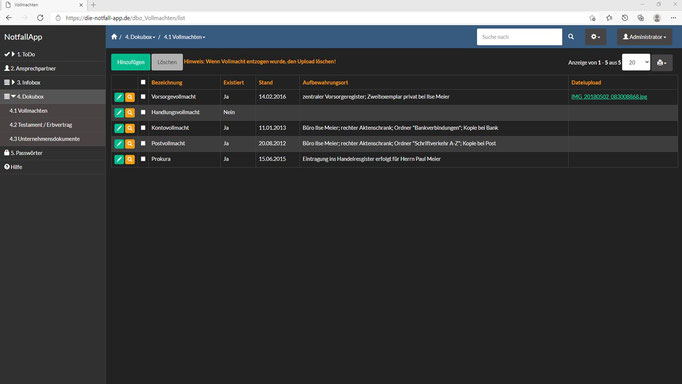Check the Vorsorgevollmacht row checkbox

pyautogui.click(x=143, y=97)
